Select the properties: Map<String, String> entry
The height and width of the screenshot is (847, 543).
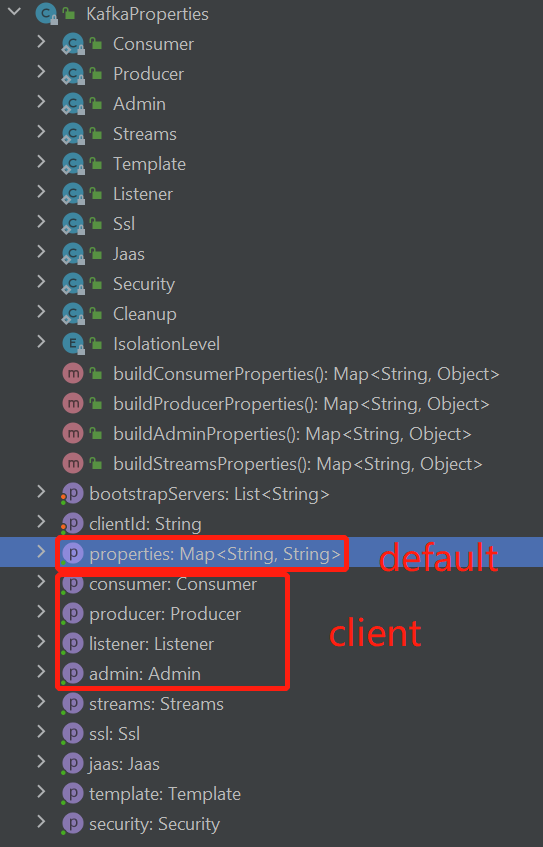tap(215, 554)
